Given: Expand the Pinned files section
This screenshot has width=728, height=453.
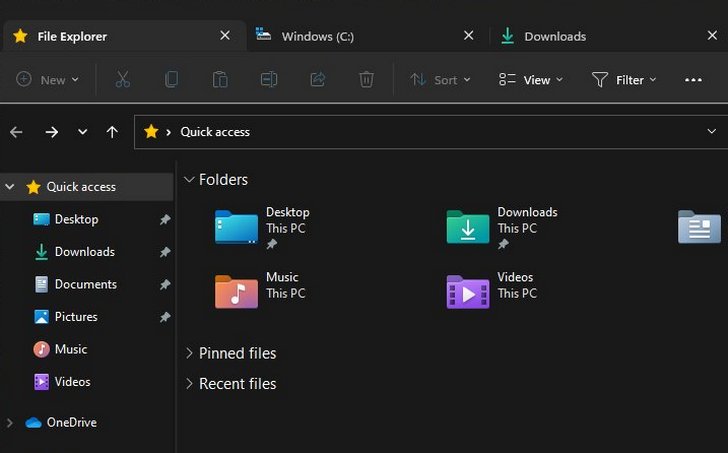Looking at the screenshot, I should coord(189,353).
